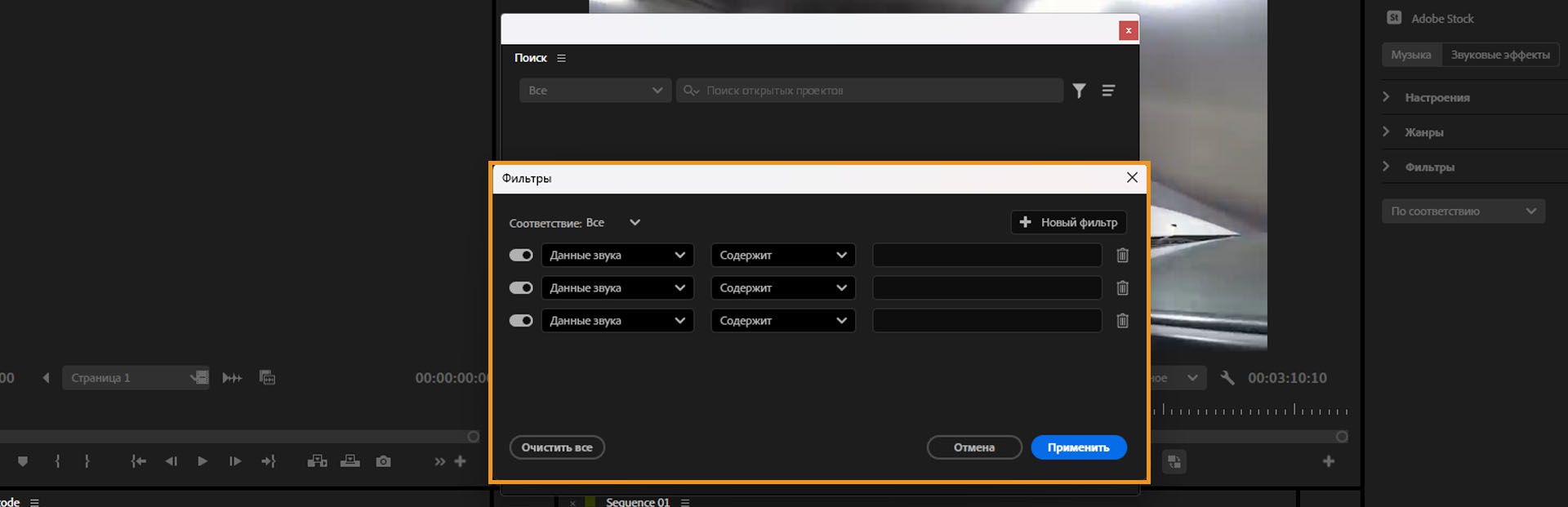Open button editor plus in program monitor
The width and height of the screenshot is (1568, 507).
click(1329, 461)
